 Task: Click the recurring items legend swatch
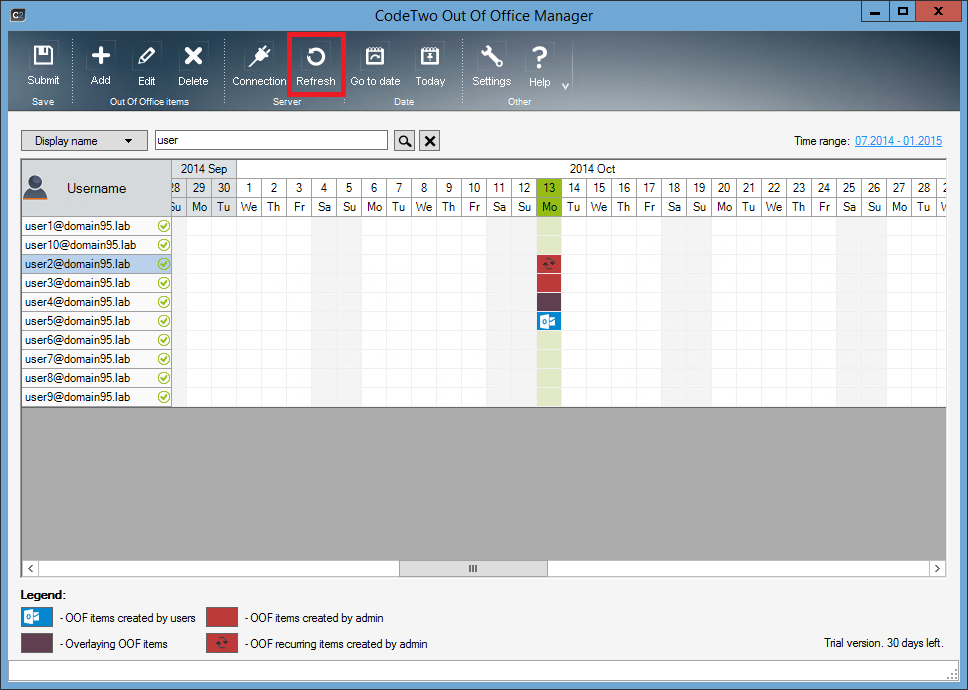[222, 643]
